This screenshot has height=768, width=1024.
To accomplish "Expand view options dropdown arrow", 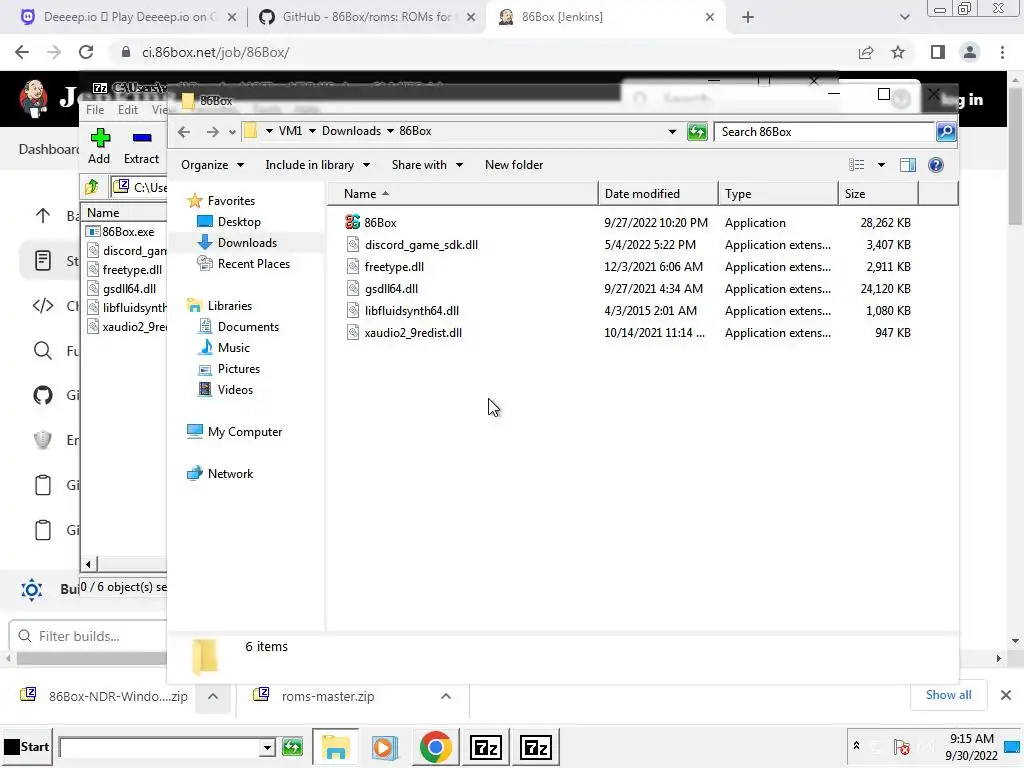I will (881, 165).
